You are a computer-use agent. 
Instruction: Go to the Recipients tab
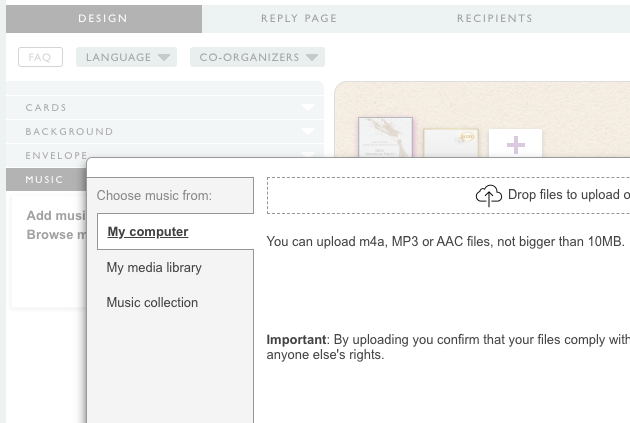(x=494, y=18)
